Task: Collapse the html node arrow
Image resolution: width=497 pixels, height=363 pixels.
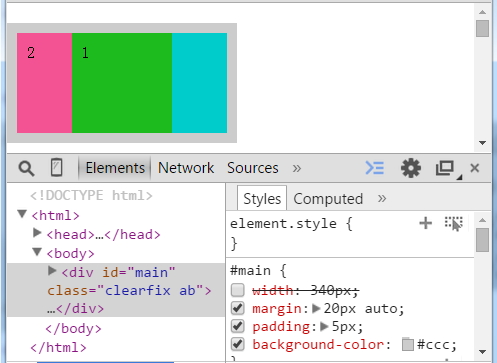Action: [22, 214]
